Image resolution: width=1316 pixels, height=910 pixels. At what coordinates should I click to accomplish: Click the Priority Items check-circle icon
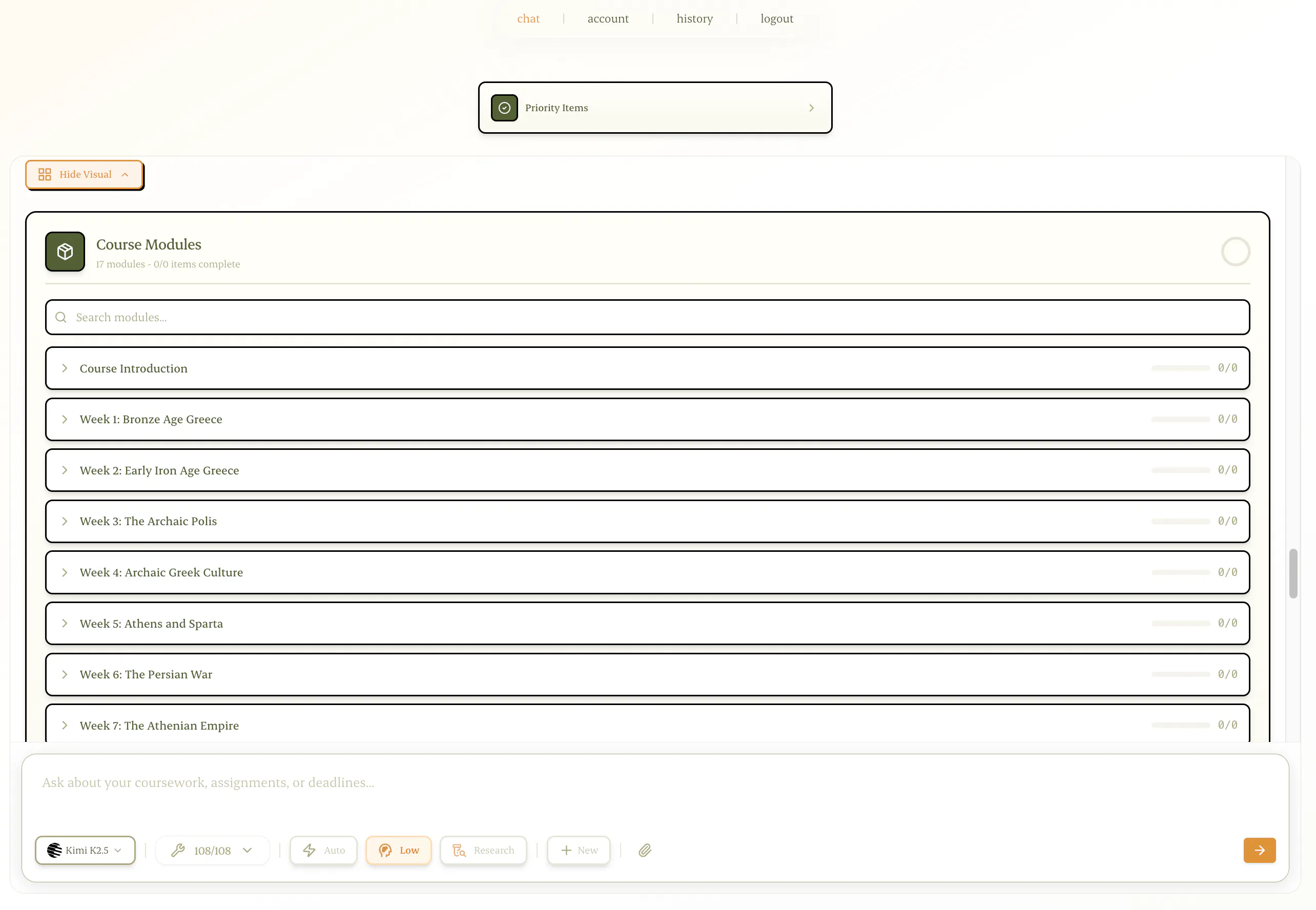504,108
